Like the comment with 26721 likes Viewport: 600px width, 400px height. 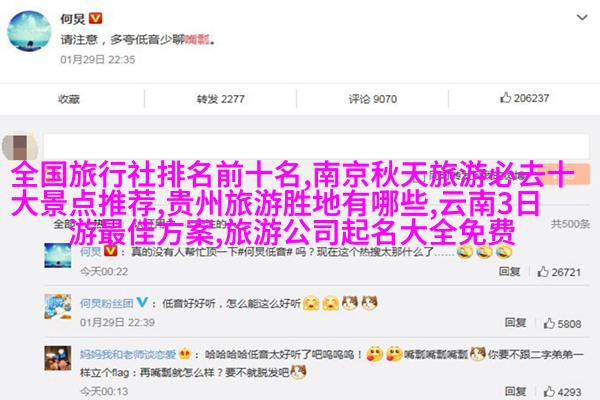(559, 272)
